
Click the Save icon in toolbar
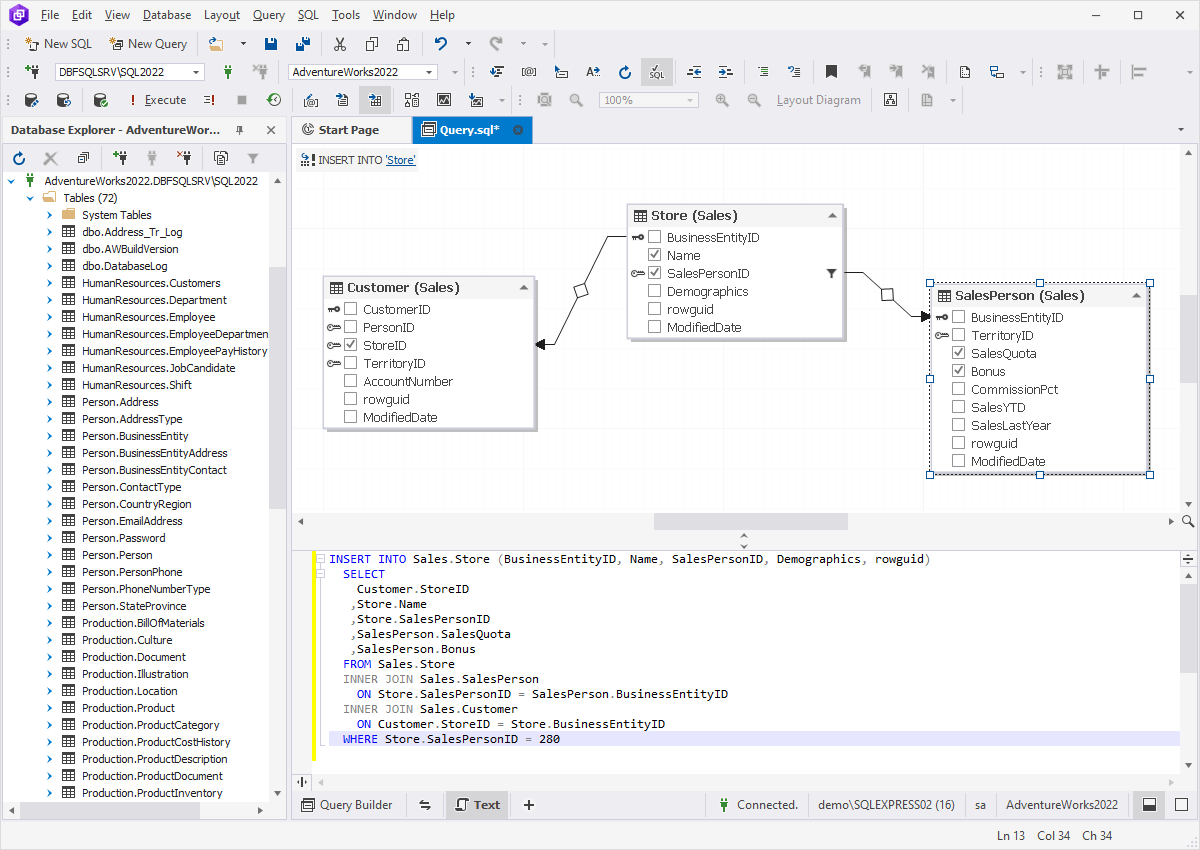(x=271, y=44)
